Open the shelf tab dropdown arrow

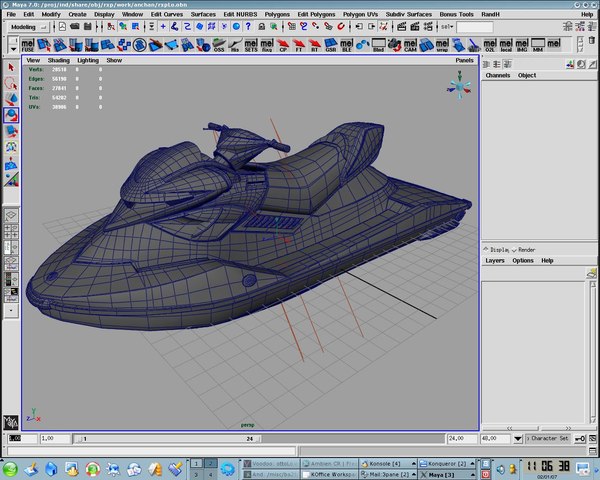[13, 49]
